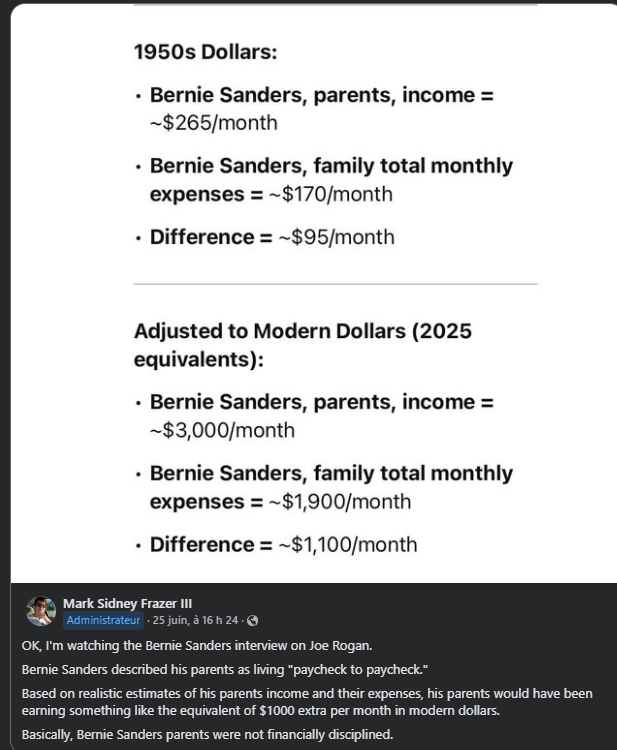This screenshot has height=750, width=617.
Task: Click the ~$3,000/month income value
Action: (x=222, y=430)
